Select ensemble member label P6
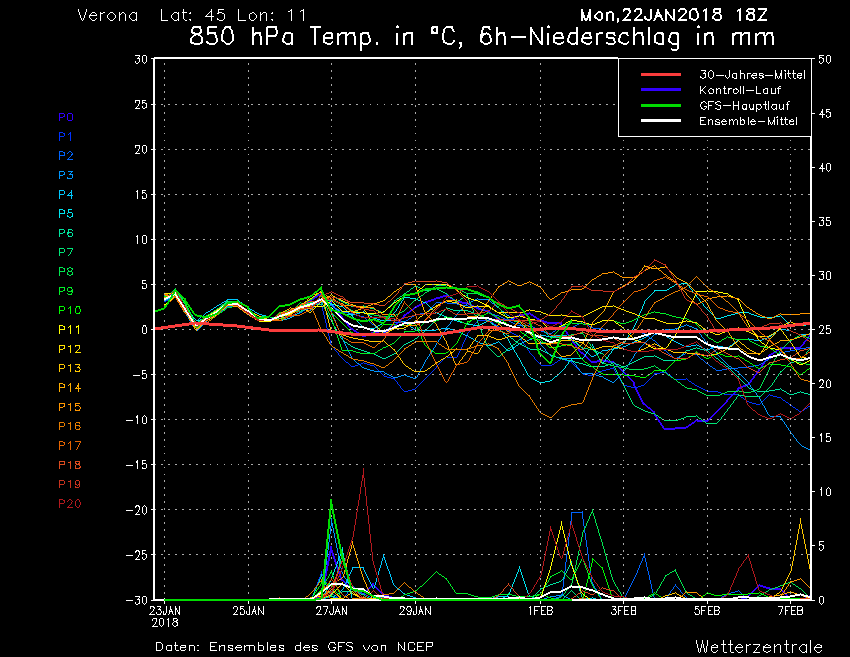The image size is (850, 657). 66,233
